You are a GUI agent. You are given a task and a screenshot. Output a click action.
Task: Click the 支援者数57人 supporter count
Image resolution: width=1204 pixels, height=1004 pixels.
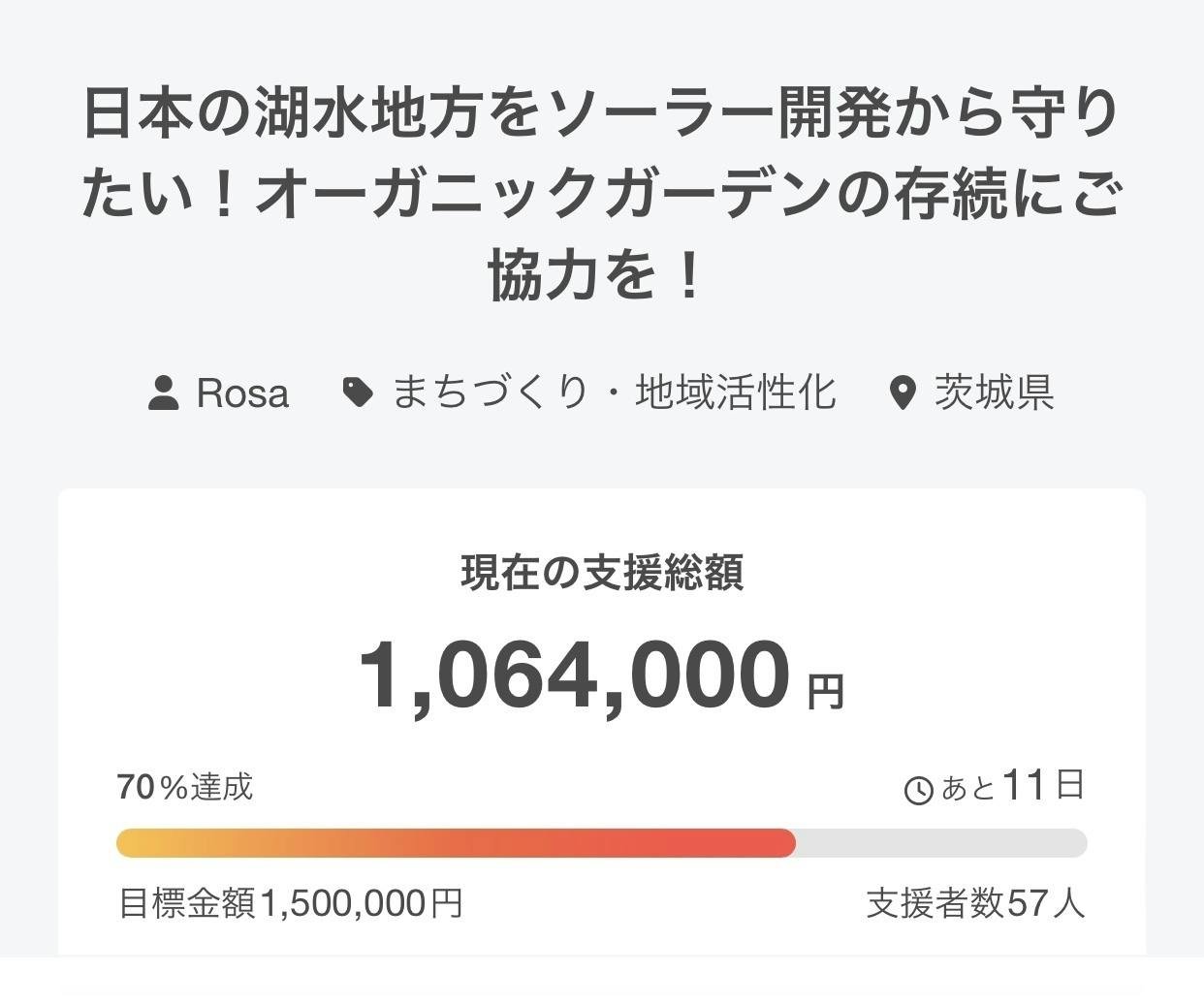[975, 903]
